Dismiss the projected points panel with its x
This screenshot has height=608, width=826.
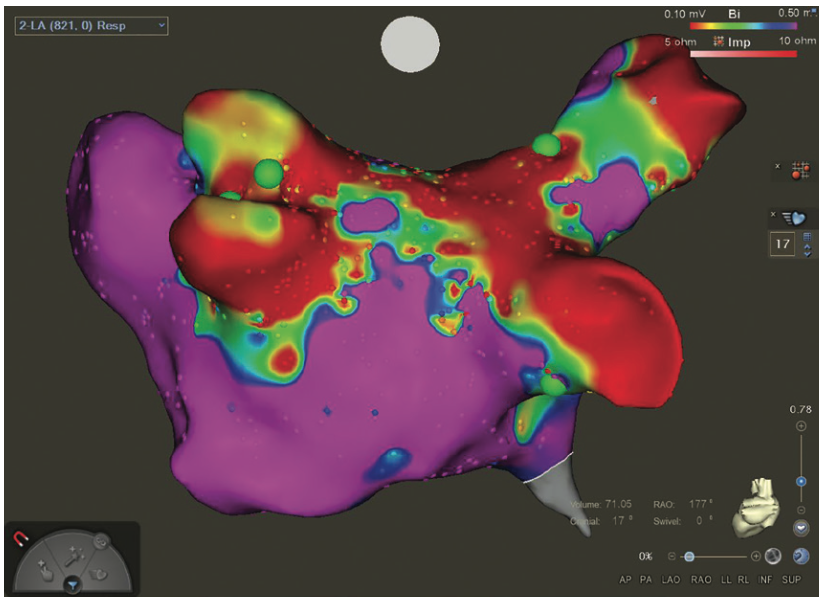[x=777, y=166]
